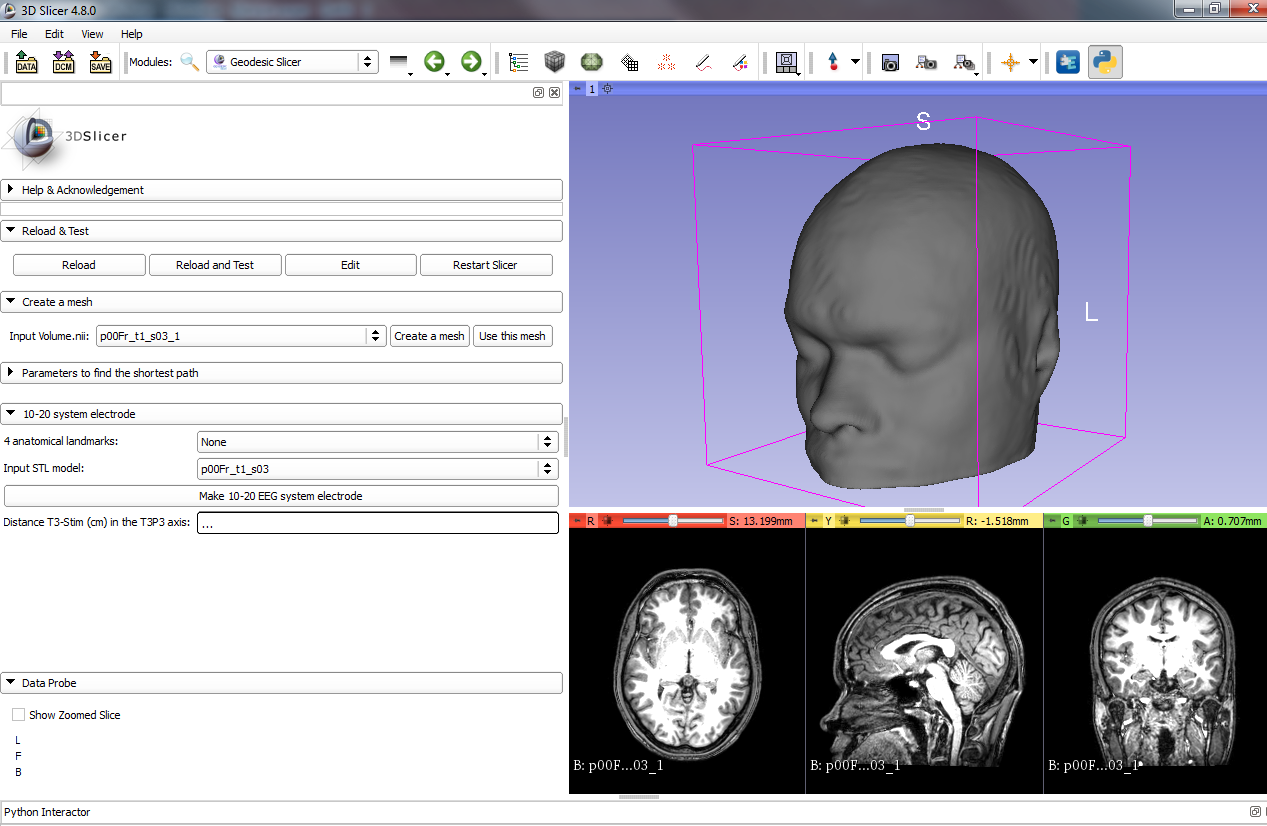Click the Create a mesh button
1267x826 pixels.
(429, 336)
